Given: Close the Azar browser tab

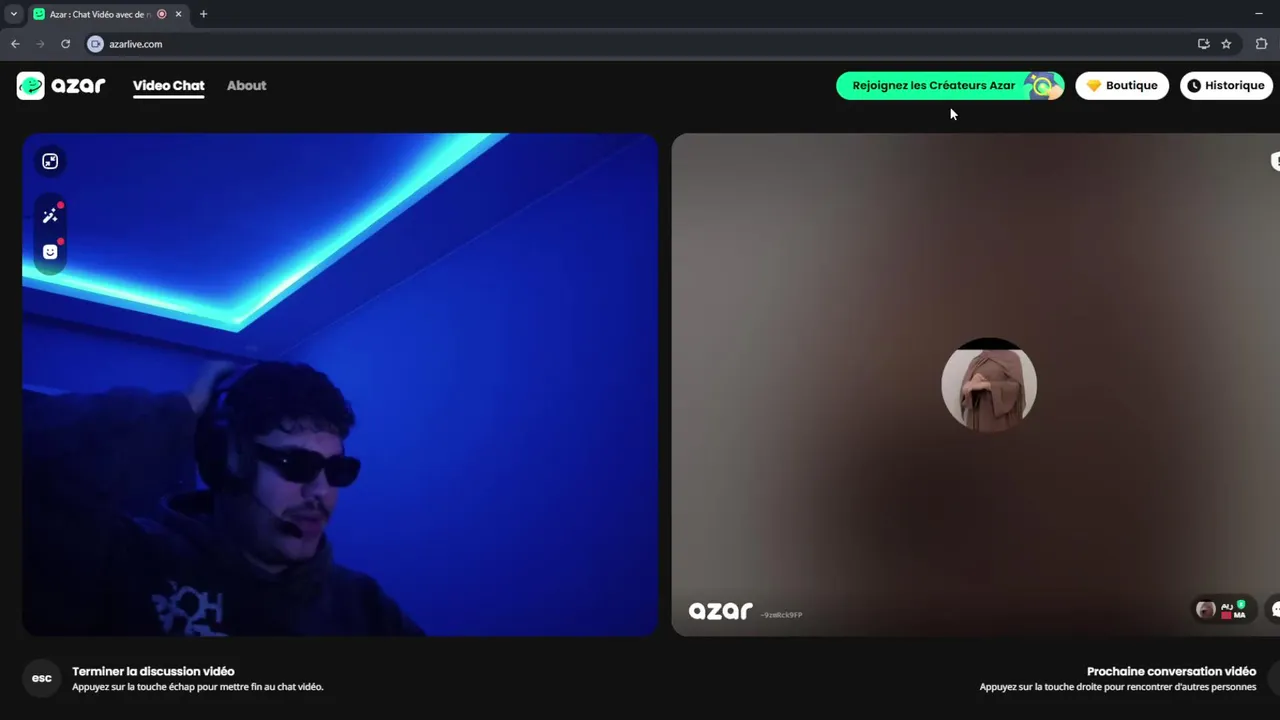Looking at the screenshot, I should pos(180,14).
